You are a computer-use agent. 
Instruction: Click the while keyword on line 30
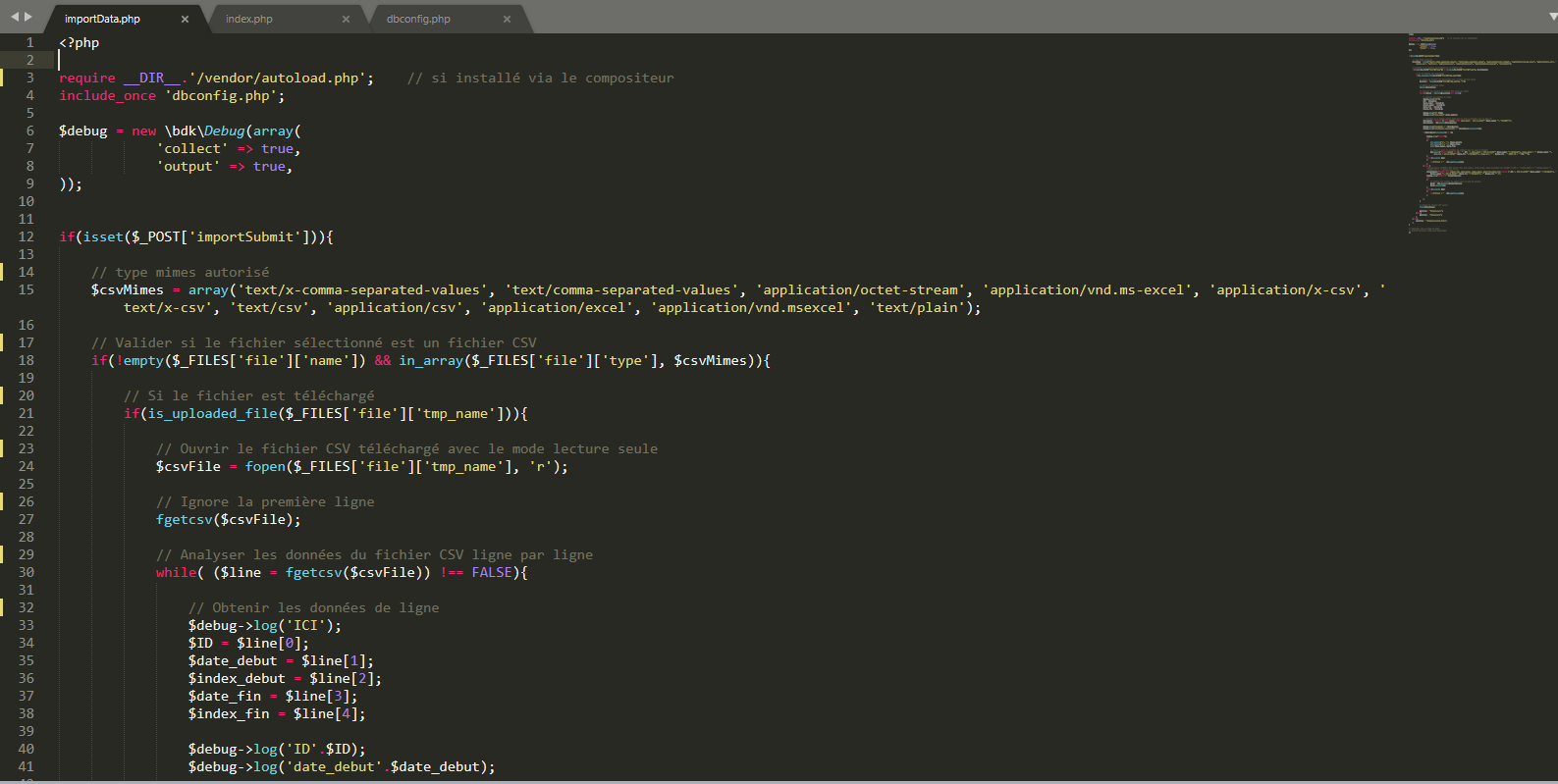point(176,572)
